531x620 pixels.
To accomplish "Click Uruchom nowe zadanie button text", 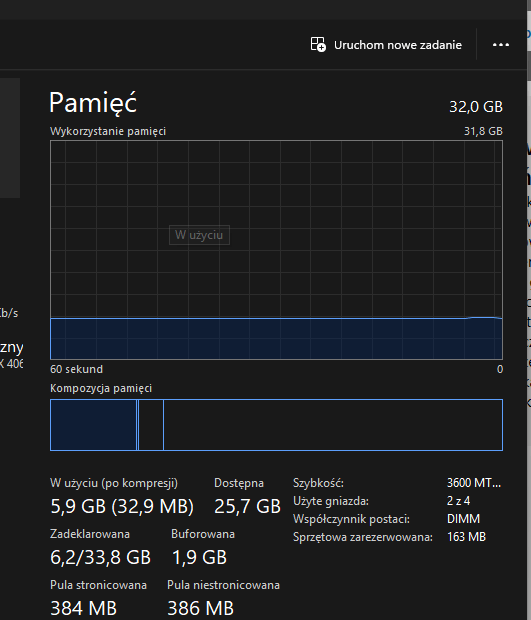I will 398,45.
